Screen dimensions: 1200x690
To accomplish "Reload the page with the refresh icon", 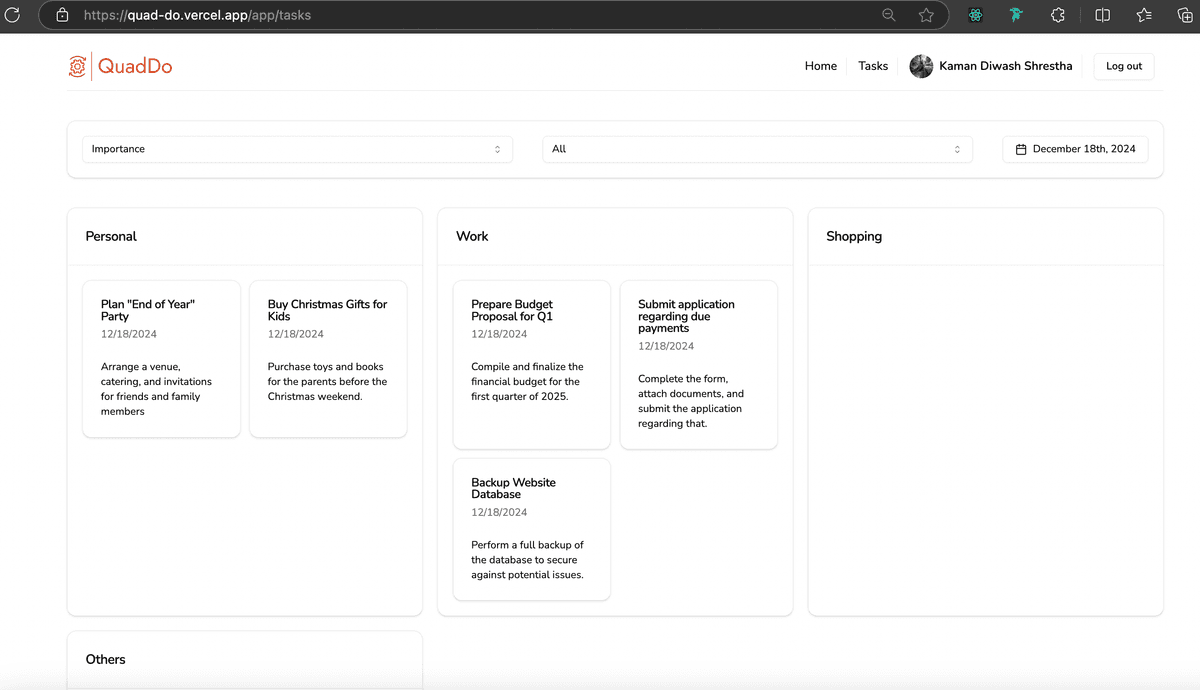I will click(13, 15).
